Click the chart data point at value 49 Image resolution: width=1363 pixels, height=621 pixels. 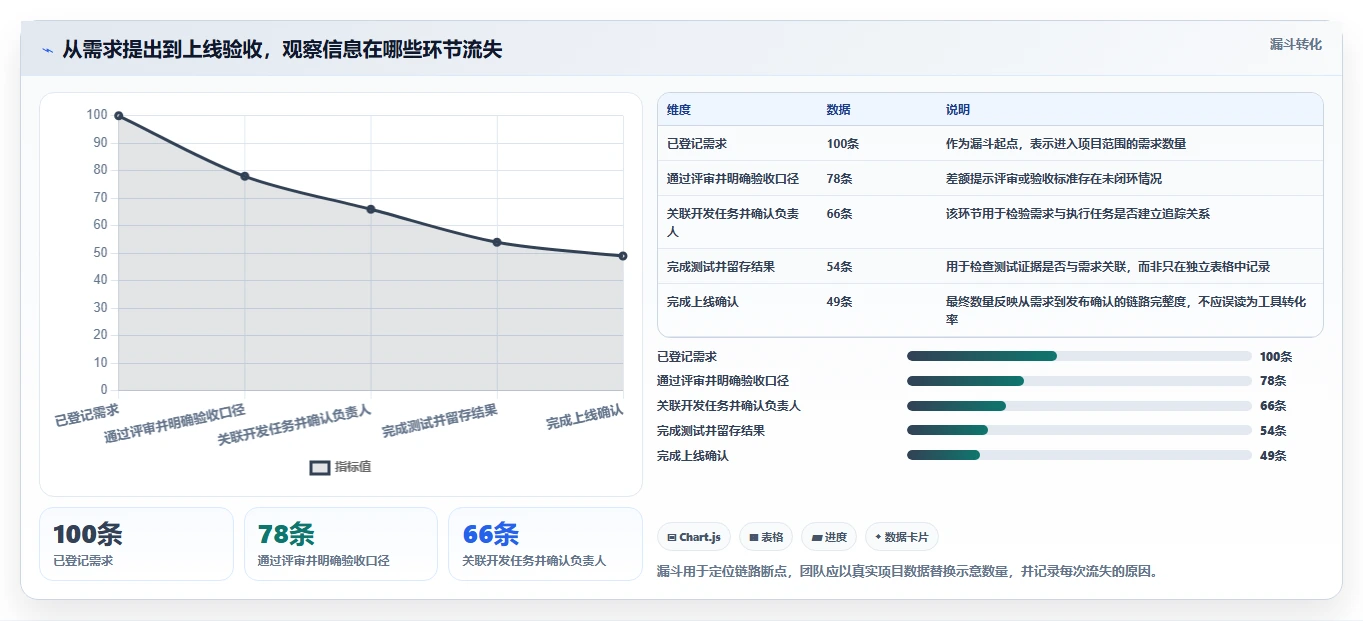pos(623,256)
